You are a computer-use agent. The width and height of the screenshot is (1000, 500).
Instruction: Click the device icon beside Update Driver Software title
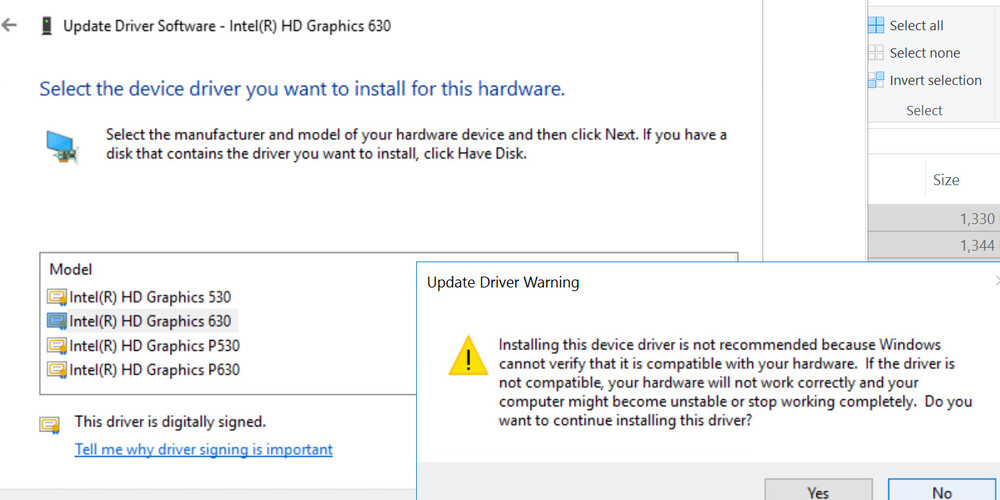coord(46,26)
